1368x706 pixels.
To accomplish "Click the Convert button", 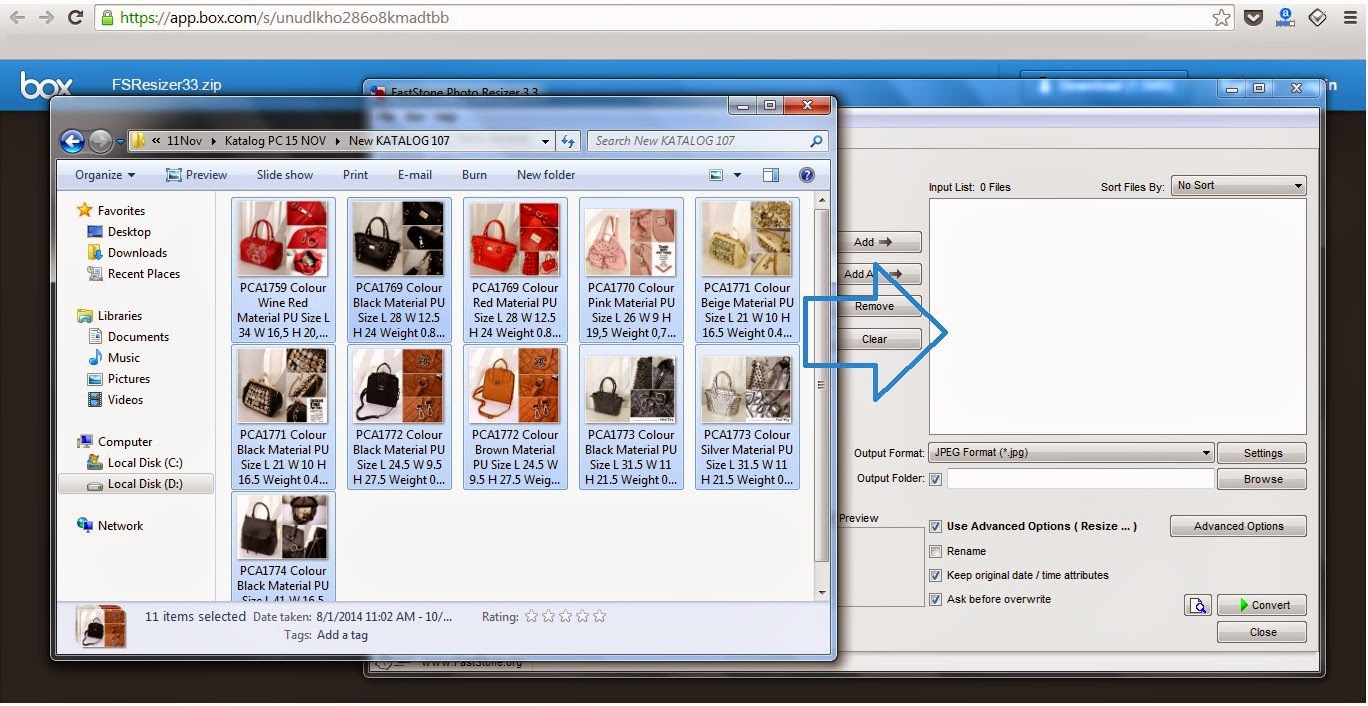I will click(x=1262, y=605).
